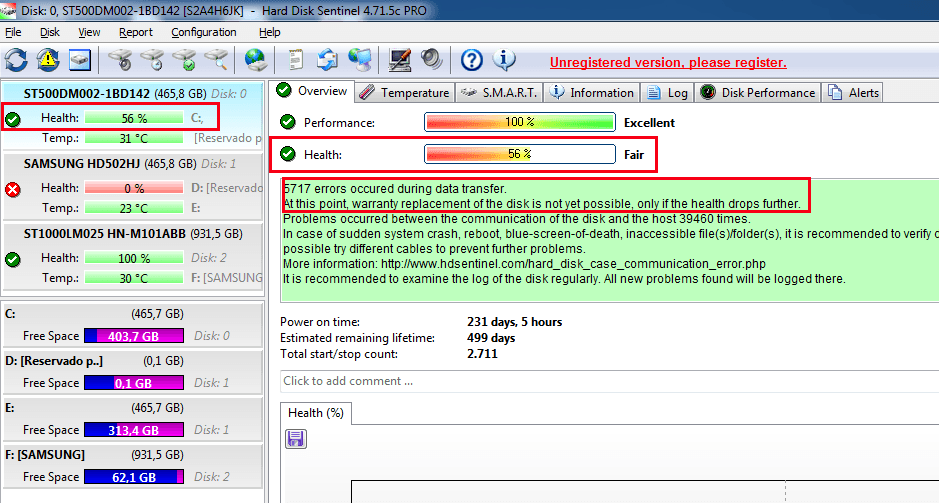Open the monitor-with-screwdriver configuration icon

point(399,60)
